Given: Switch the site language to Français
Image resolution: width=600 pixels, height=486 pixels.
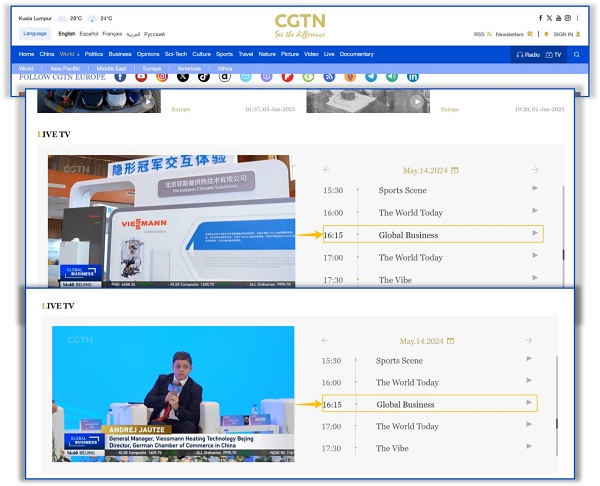Looking at the screenshot, I should click(x=112, y=34).
